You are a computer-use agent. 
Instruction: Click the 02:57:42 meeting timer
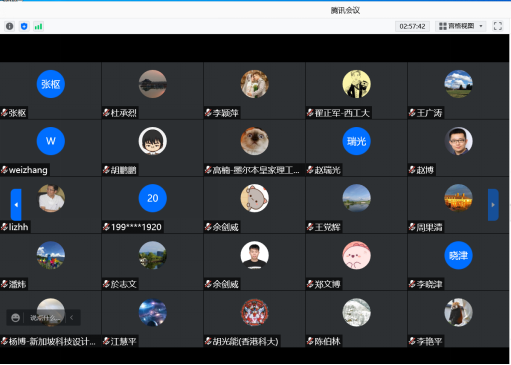(x=412, y=26)
